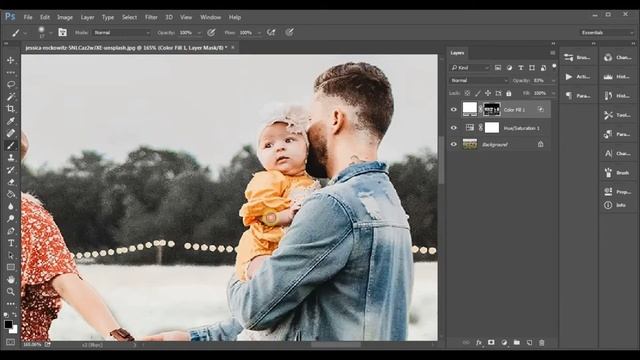The height and width of the screenshot is (360, 640).
Task: Enable lock transparent pixels
Action: coord(467,93)
